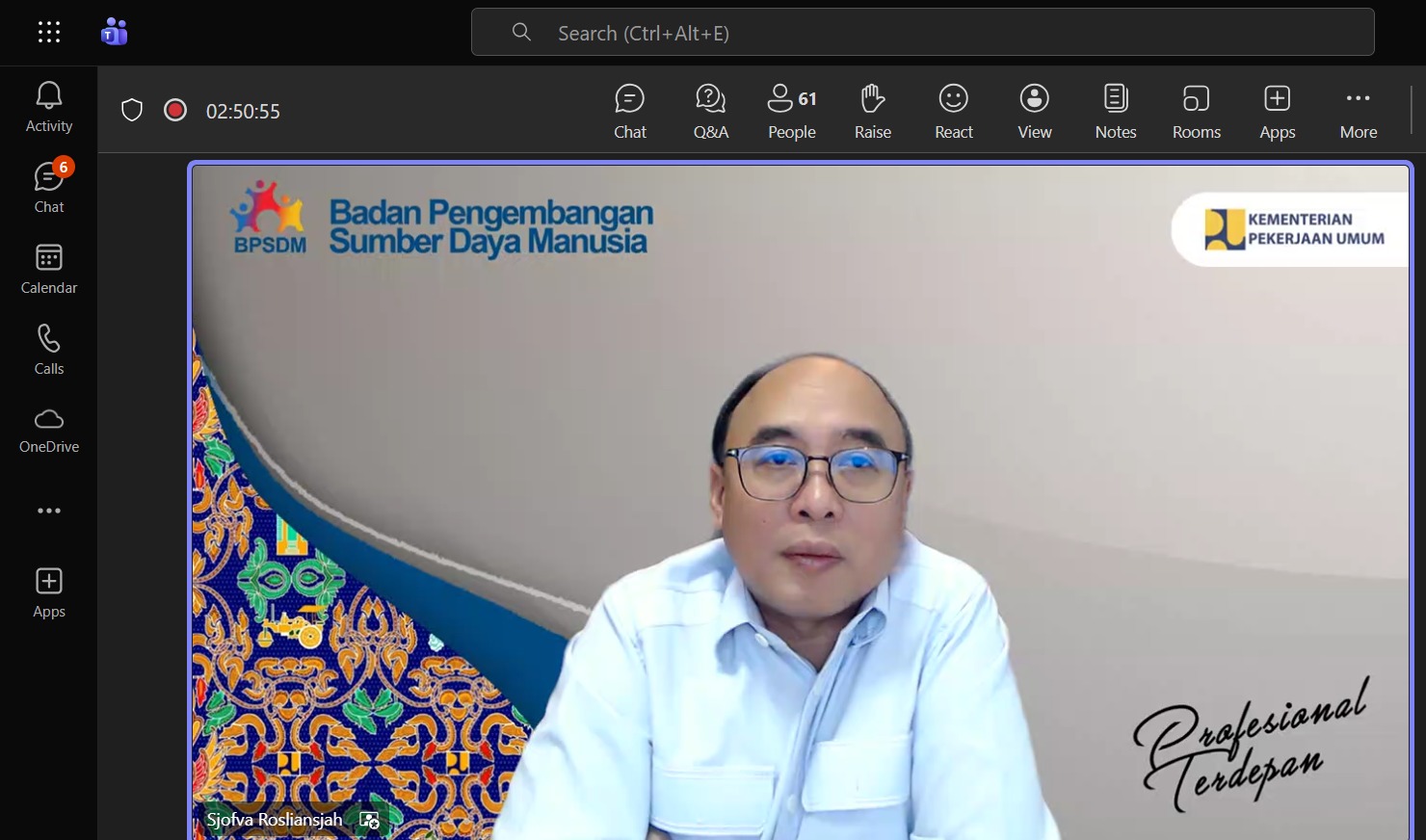Open meeting Notes
The height and width of the screenshot is (840, 1426).
1115,111
